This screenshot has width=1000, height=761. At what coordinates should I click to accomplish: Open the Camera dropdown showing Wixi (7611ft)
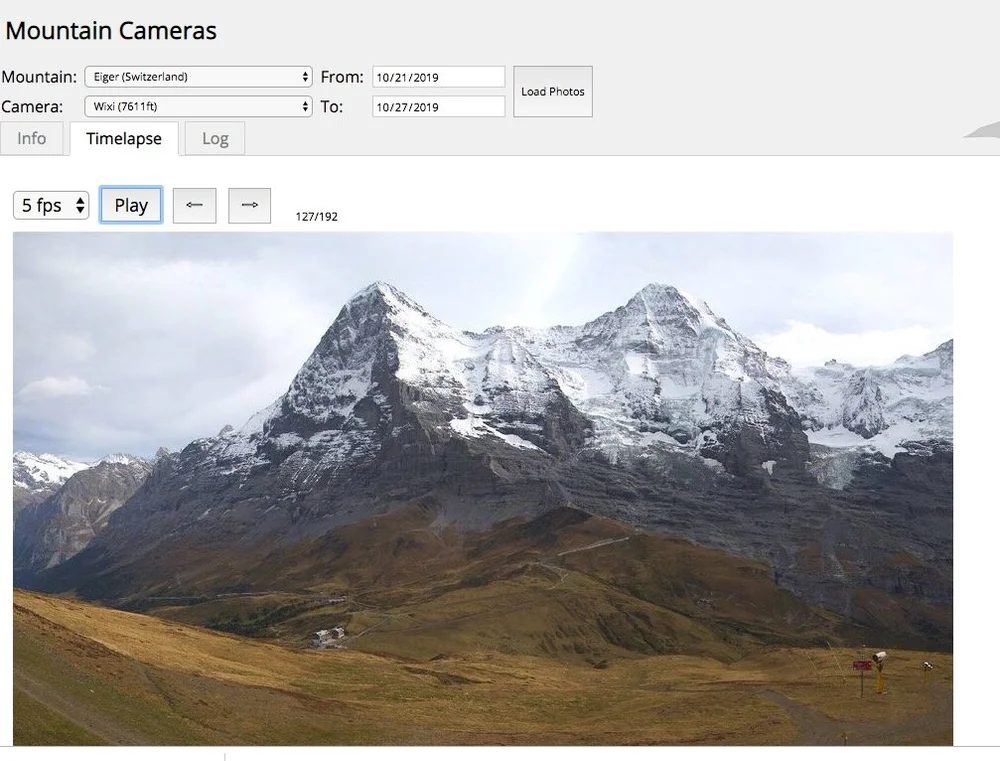click(198, 106)
